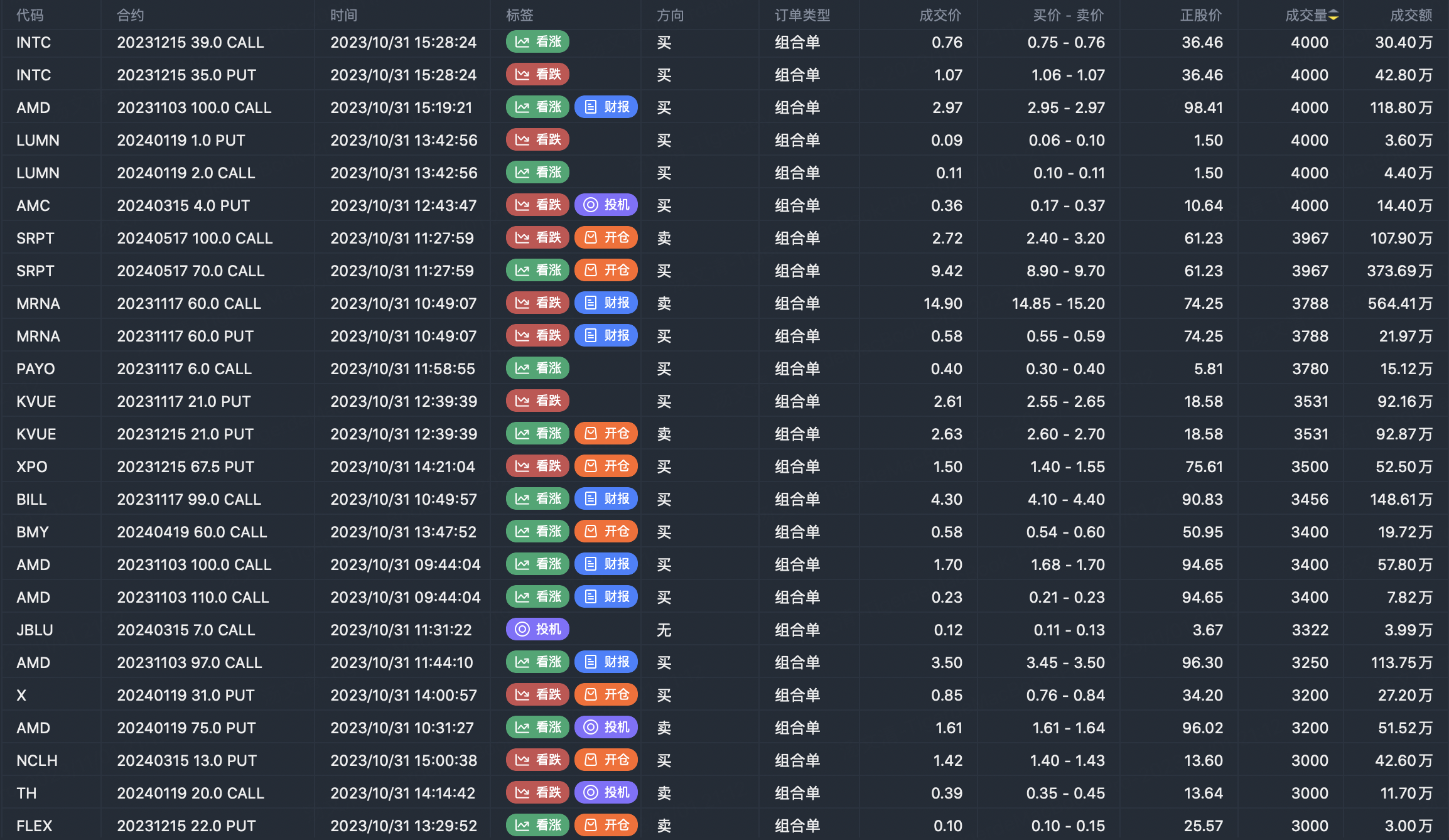Click the stock price 90.83
This screenshot has height=840, width=1449.
tap(1202, 499)
